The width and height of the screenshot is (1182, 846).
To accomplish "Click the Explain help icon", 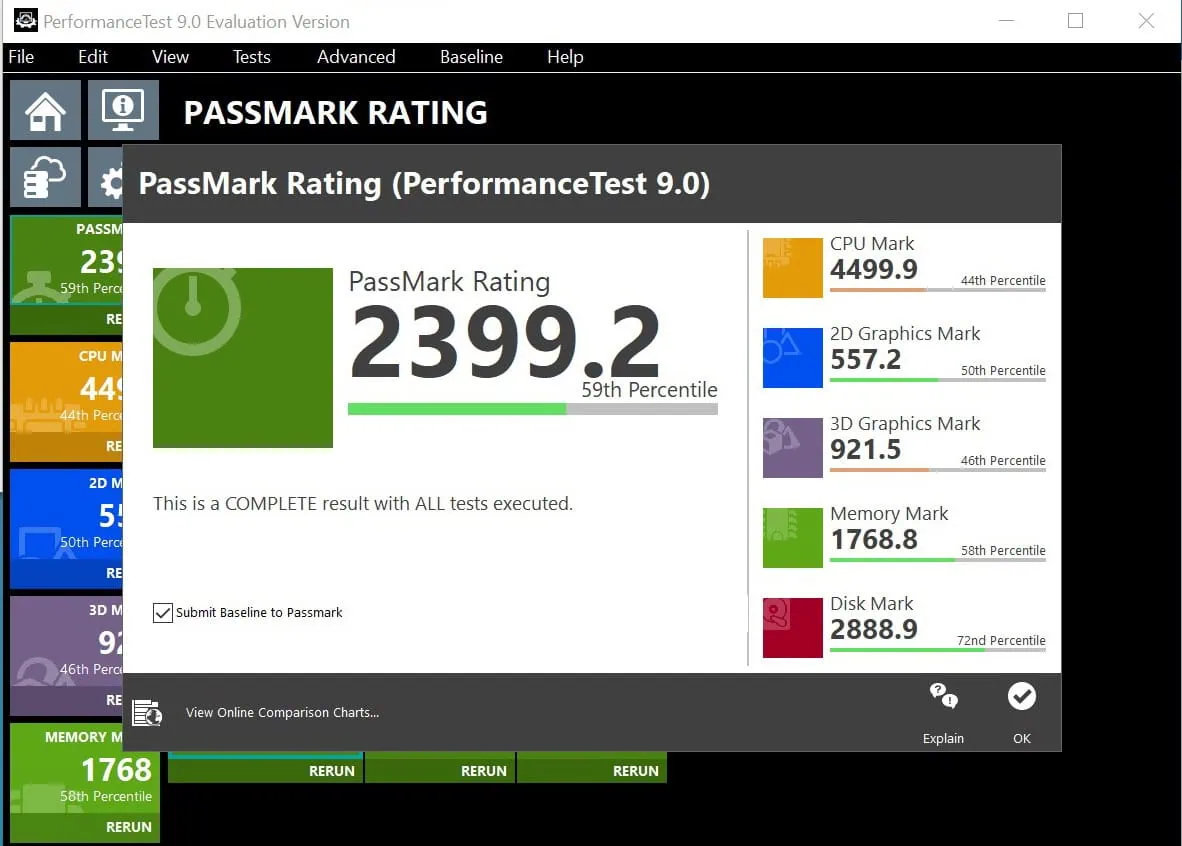I will [x=943, y=697].
